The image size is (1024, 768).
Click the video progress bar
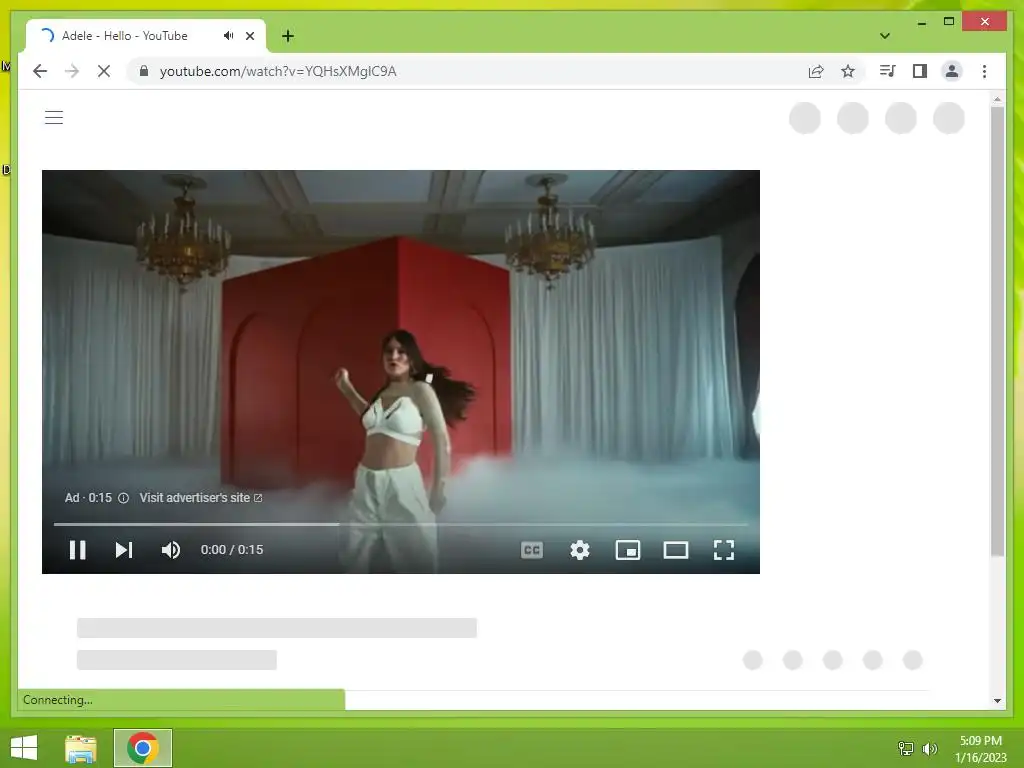point(400,524)
